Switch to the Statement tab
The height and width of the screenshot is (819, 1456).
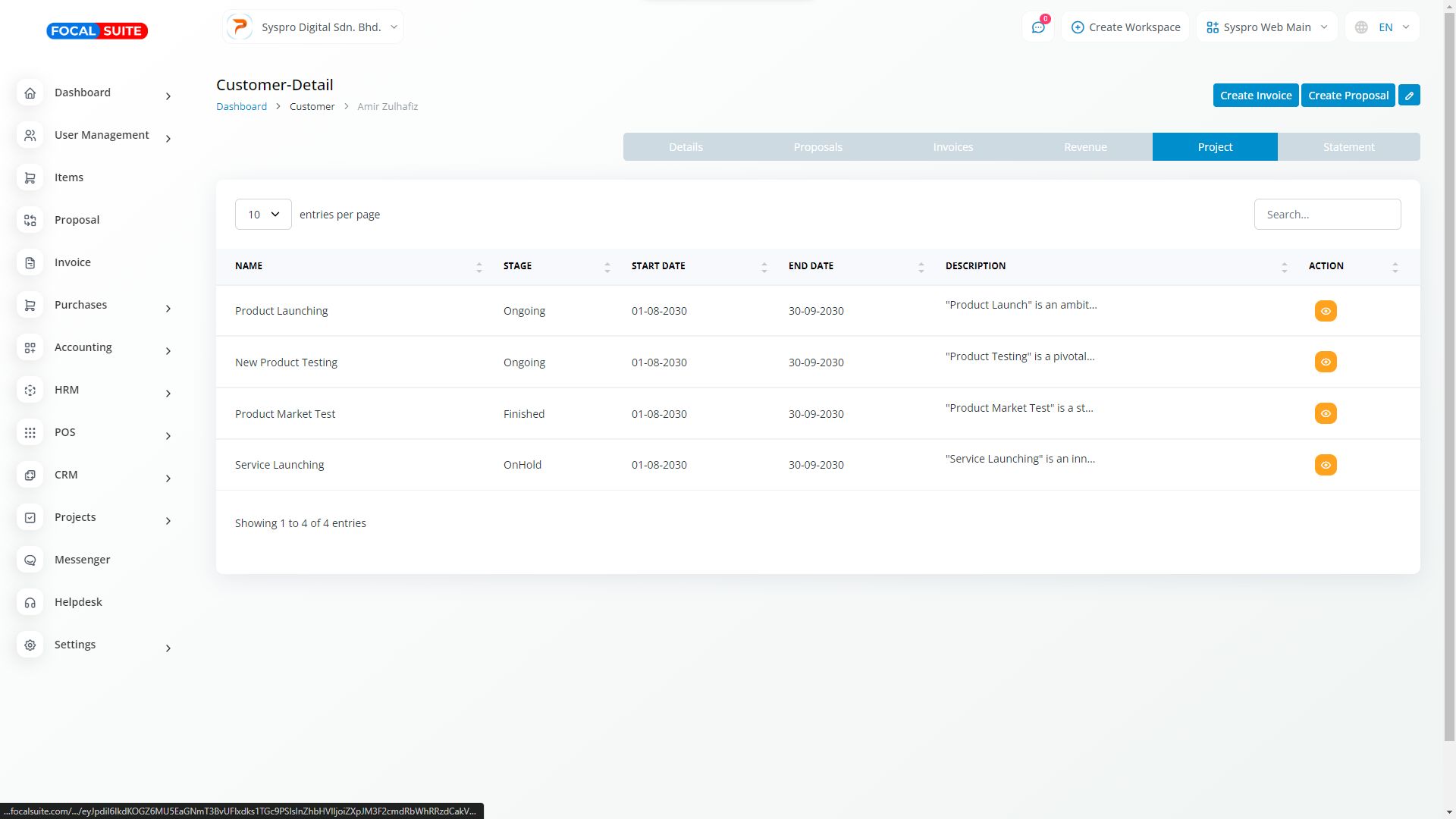(x=1348, y=147)
